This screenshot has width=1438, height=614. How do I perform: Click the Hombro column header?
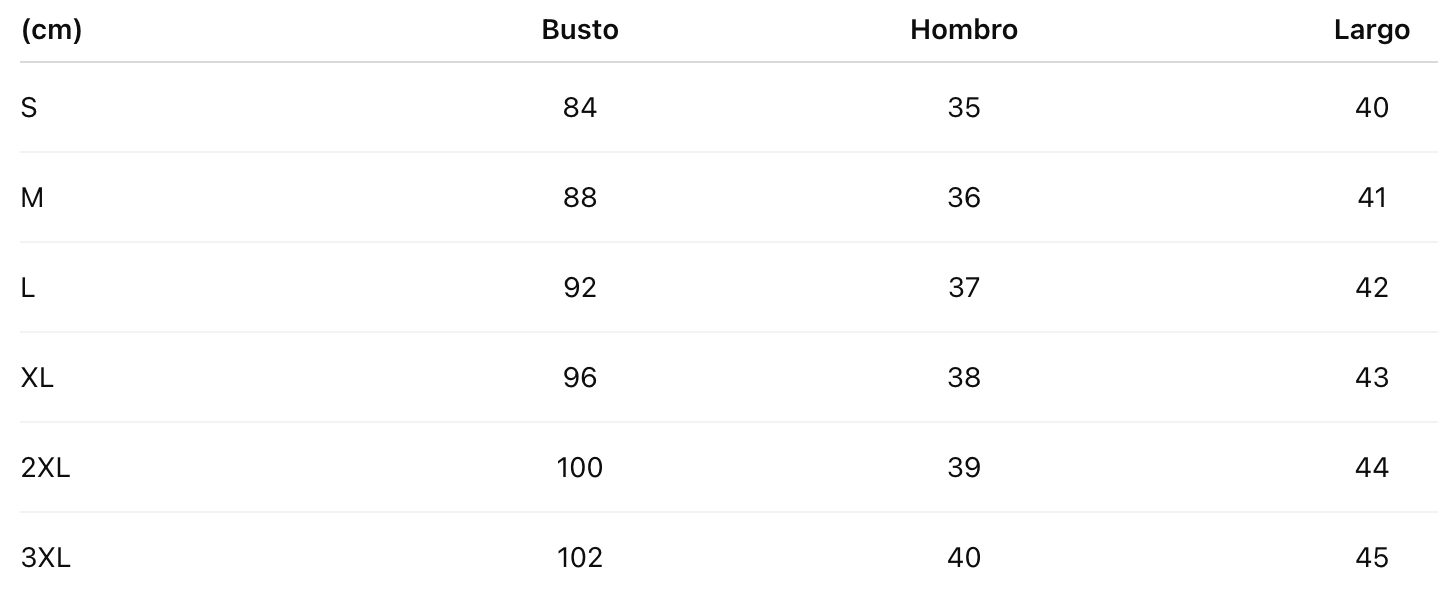pos(963,30)
